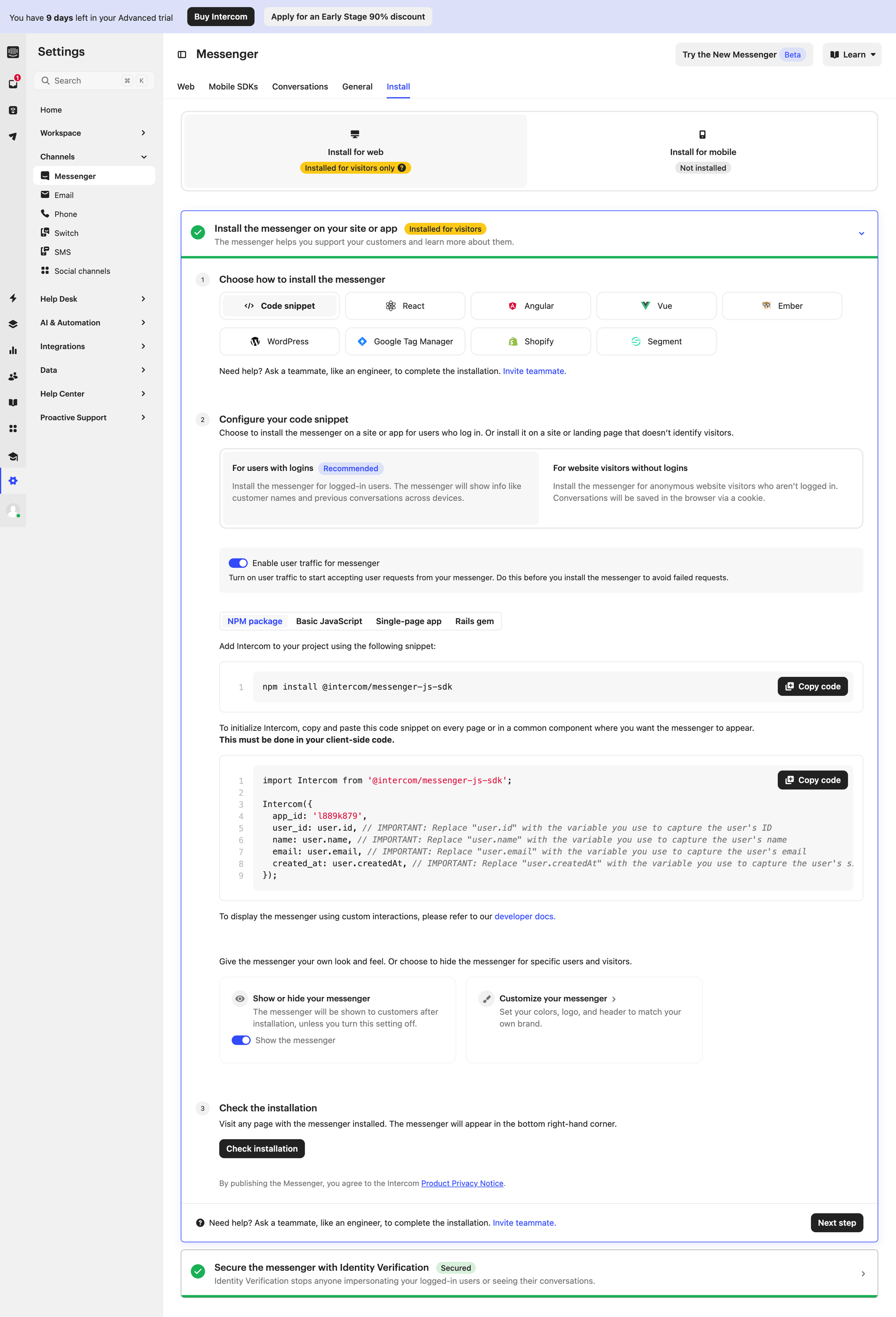This screenshot has height=1317, width=896.
Task: Expand the Workspace settings section
Action: 94,133
